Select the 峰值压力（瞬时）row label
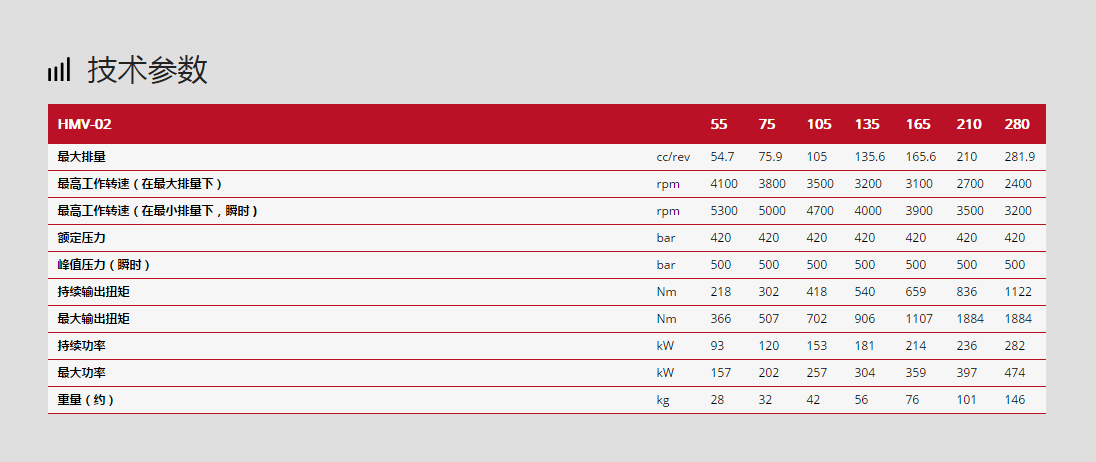Viewport: 1096px width, 462px height. coord(104,265)
